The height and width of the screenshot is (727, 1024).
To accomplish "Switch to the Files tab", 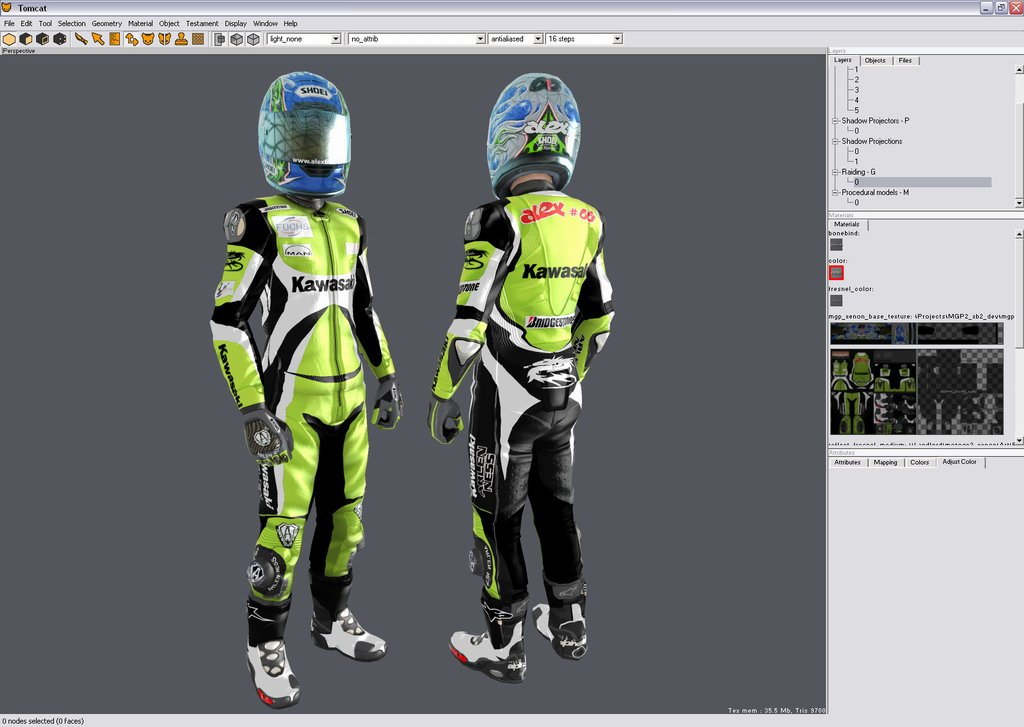I will [905, 61].
